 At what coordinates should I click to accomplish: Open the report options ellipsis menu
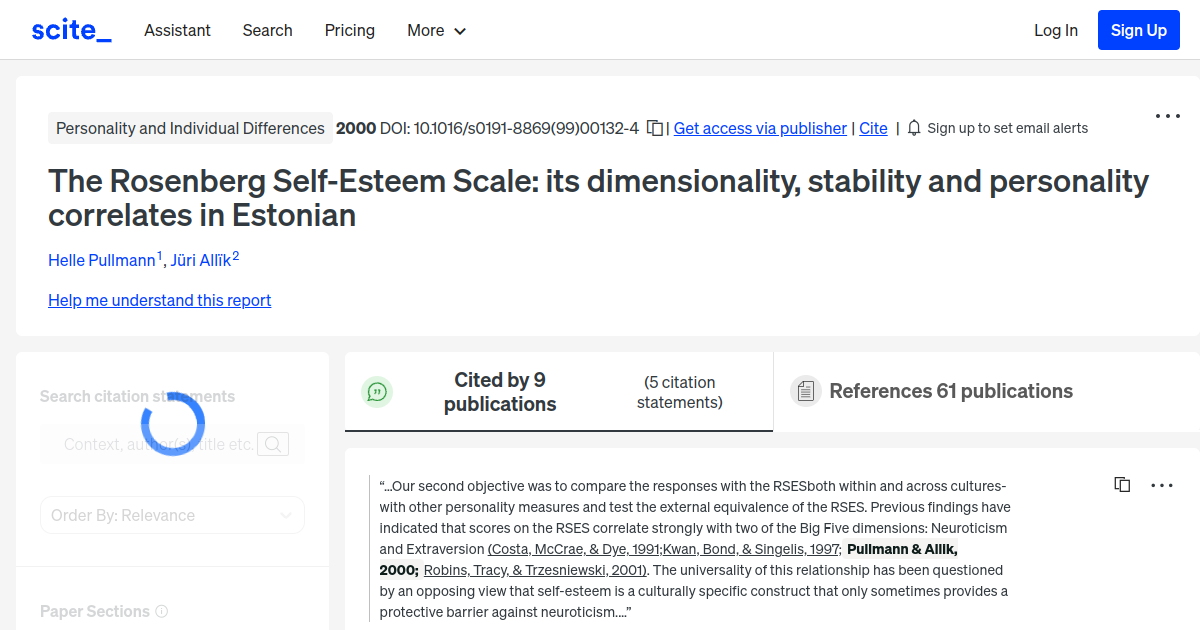click(x=1167, y=115)
